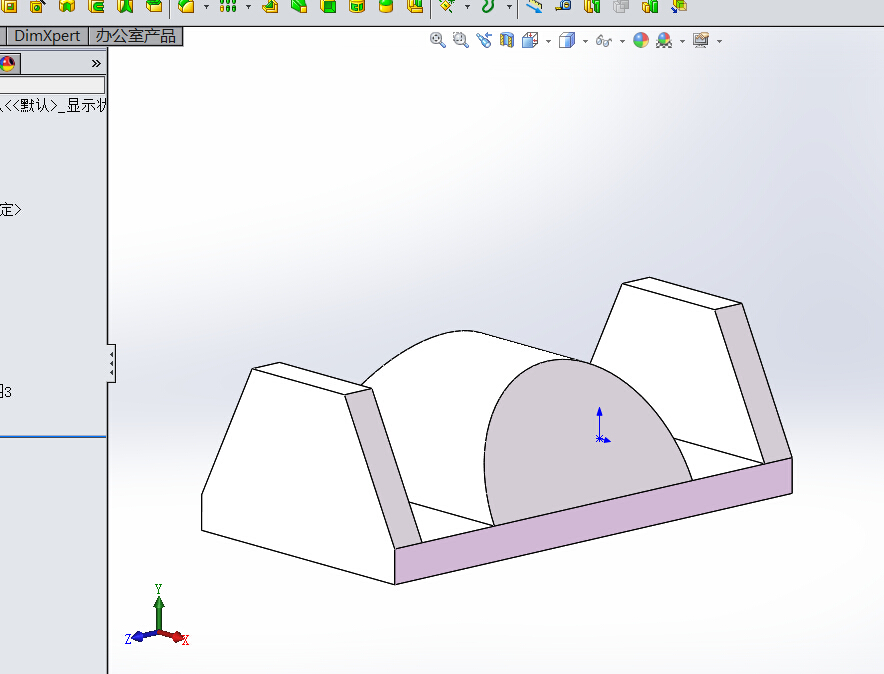Viewport: 884px width, 674px height.
Task: Click the Hole Wizard icon
Action: click(x=37, y=6)
